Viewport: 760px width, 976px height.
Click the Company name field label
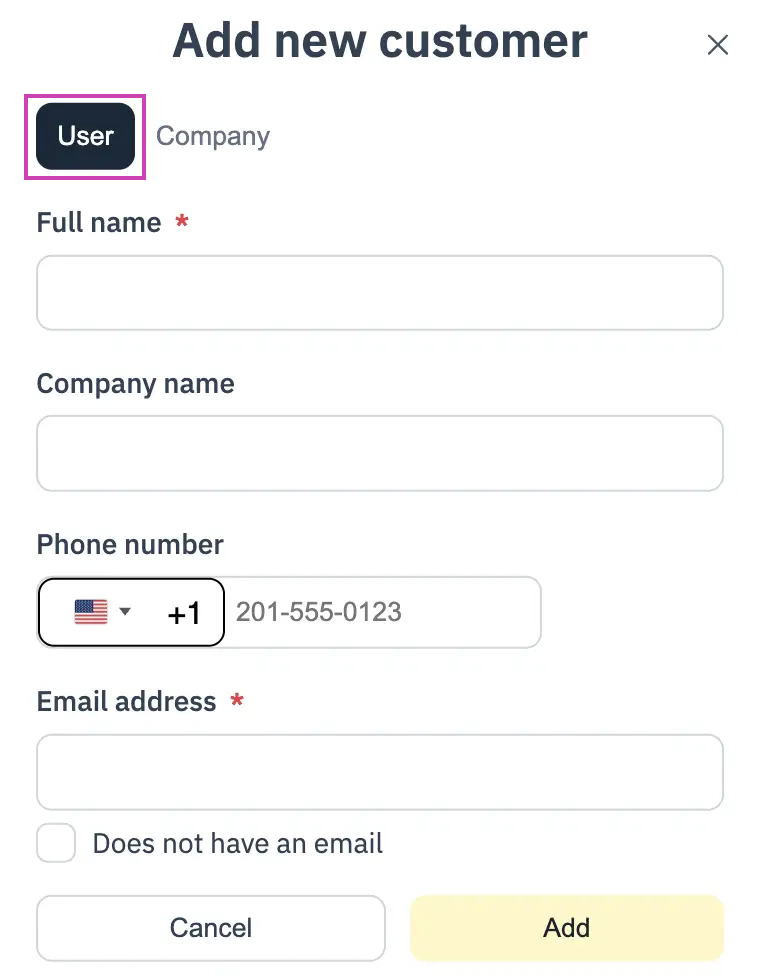(136, 384)
